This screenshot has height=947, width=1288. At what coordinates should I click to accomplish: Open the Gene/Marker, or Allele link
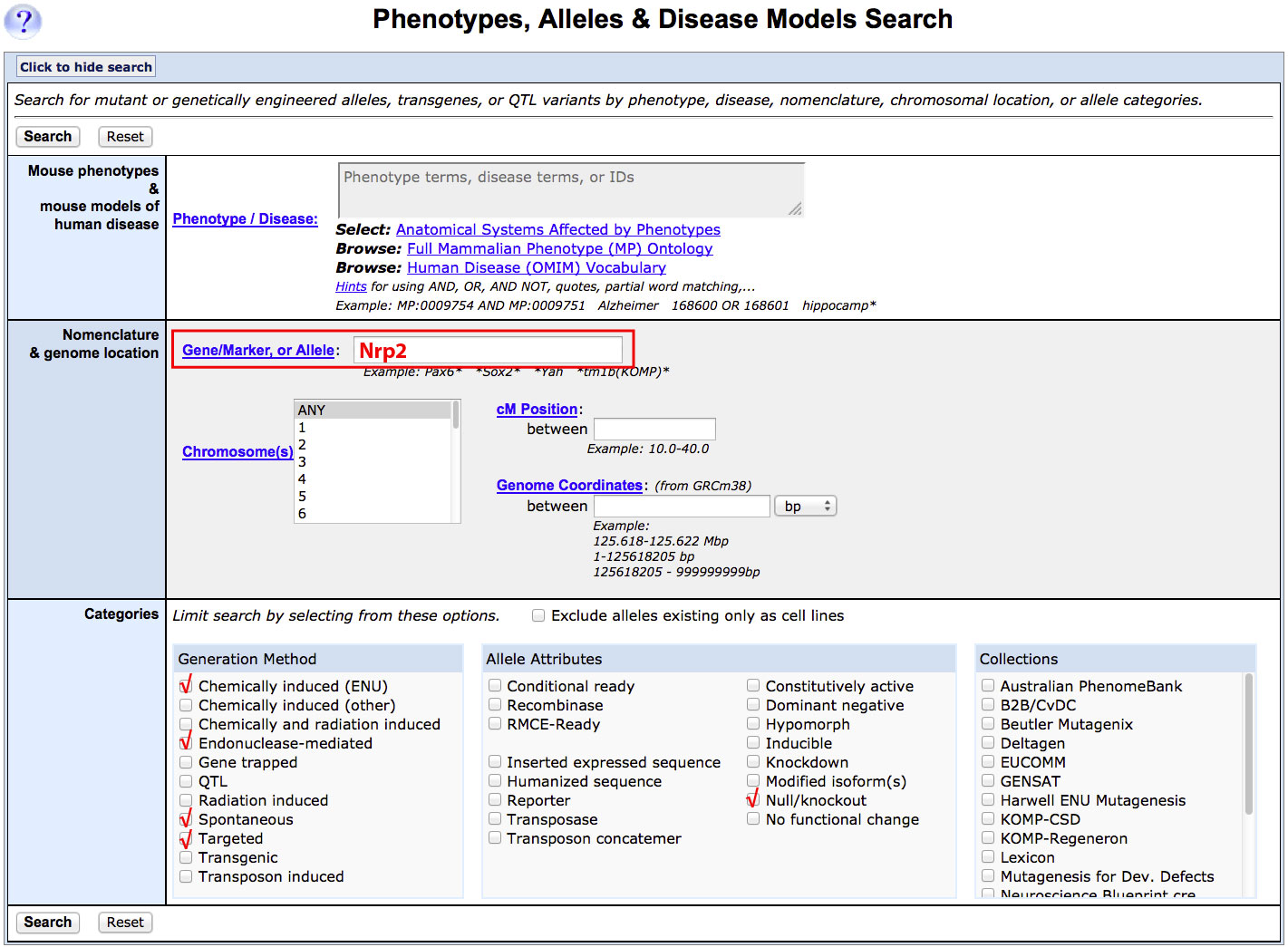(x=258, y=351)
